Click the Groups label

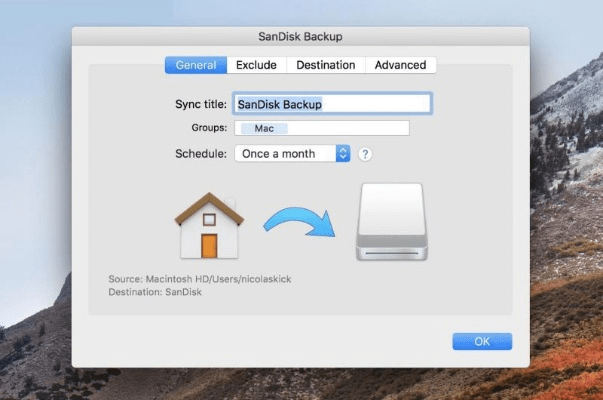click(x=209, y=128)
